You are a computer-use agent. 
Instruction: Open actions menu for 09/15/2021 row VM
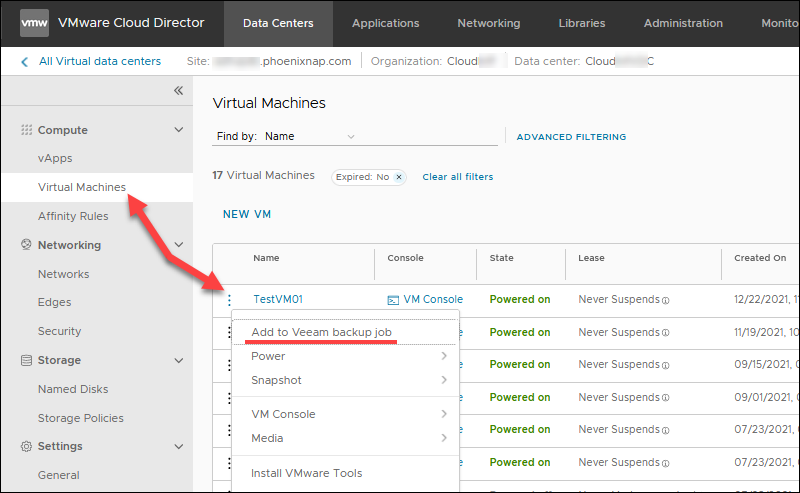click(229, 365)
